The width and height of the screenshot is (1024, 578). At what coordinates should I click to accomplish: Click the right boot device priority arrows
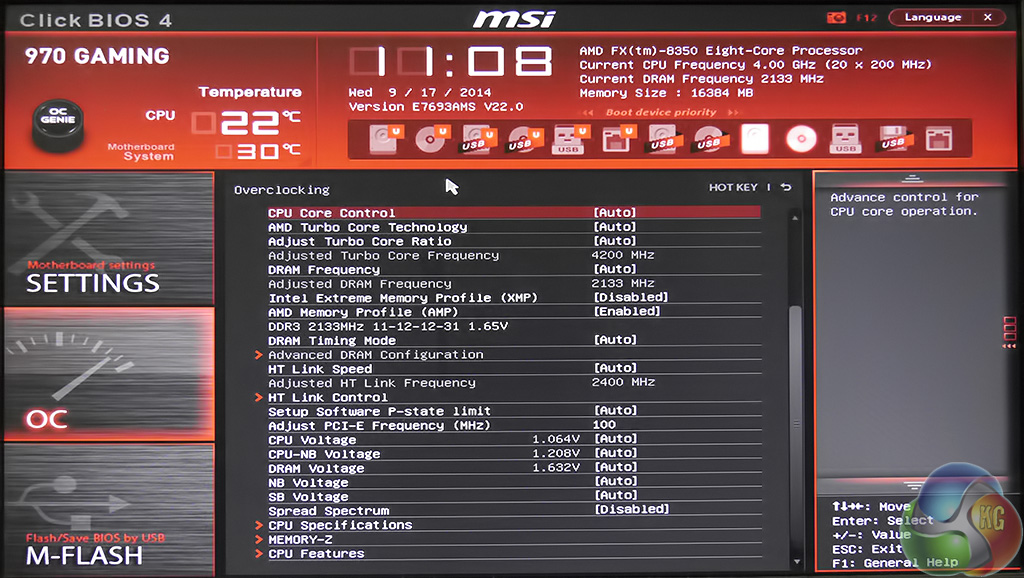pos(733,112)
